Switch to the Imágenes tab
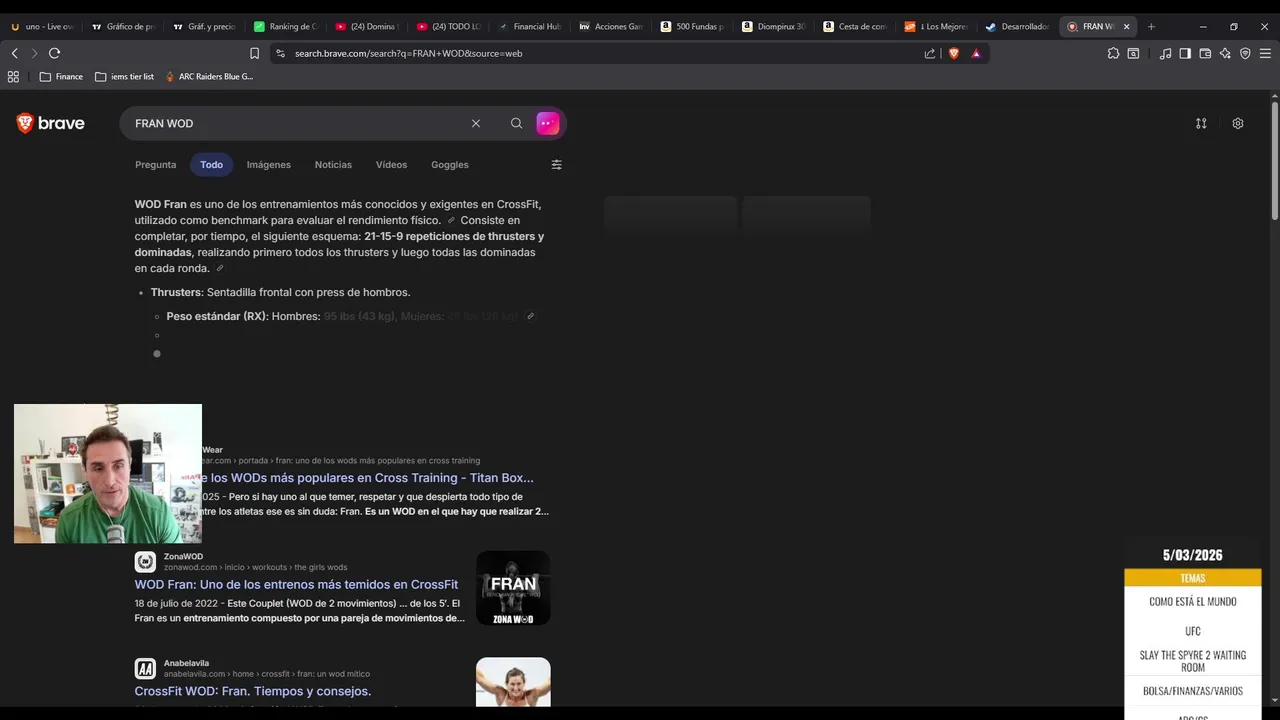Viewport: 1280px width, 720px height. pos(269,165)
